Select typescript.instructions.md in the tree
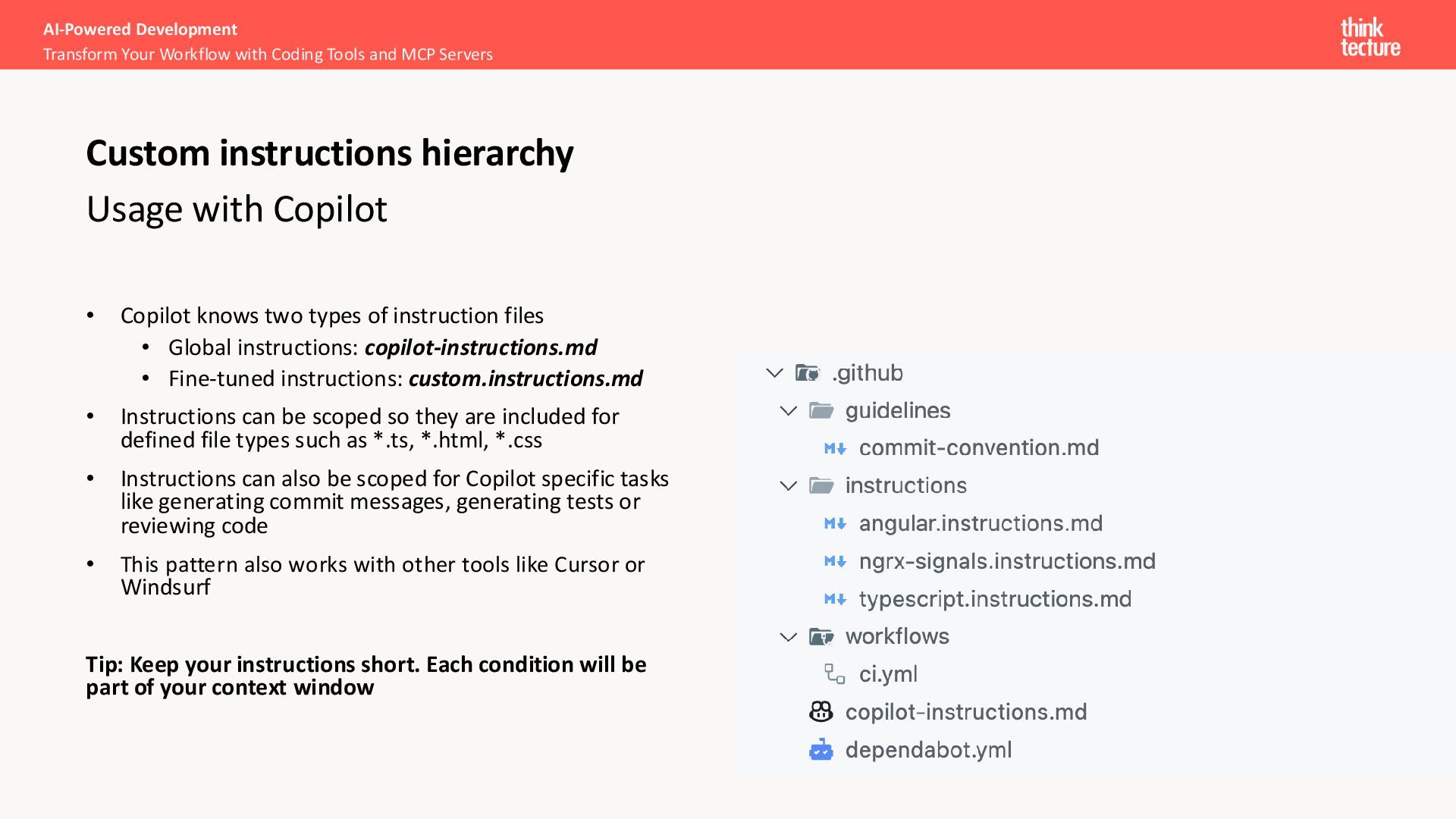Image resolution: width=1456 pixels, height=819 pixels. 995,599
